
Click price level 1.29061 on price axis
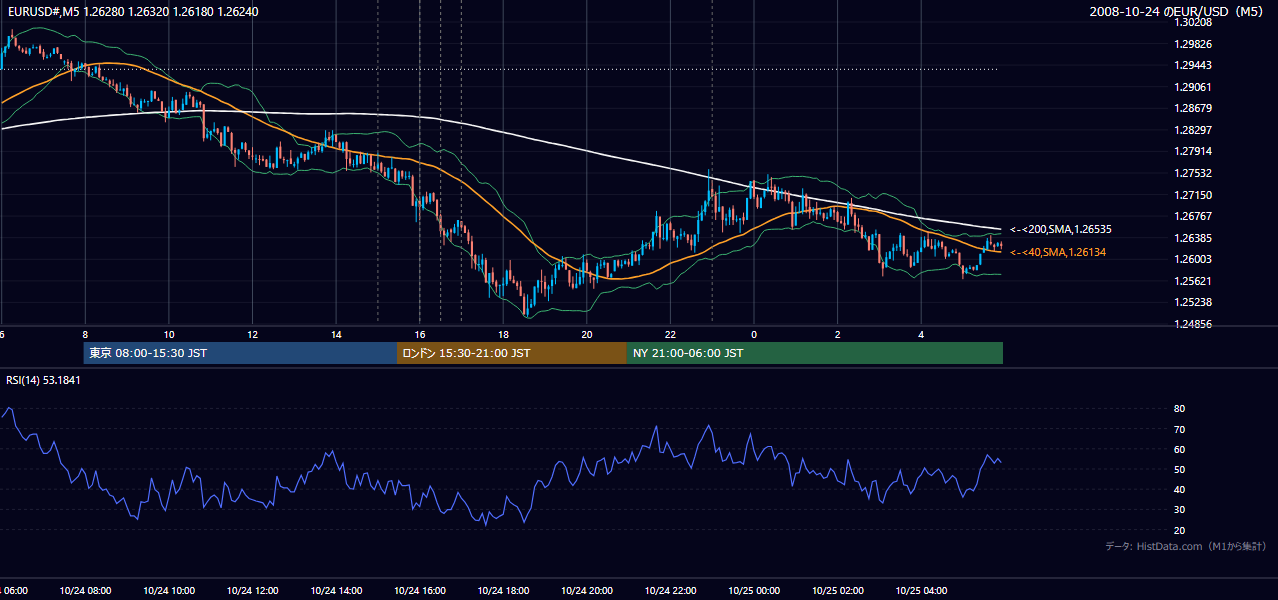[x=1193, y=87]
